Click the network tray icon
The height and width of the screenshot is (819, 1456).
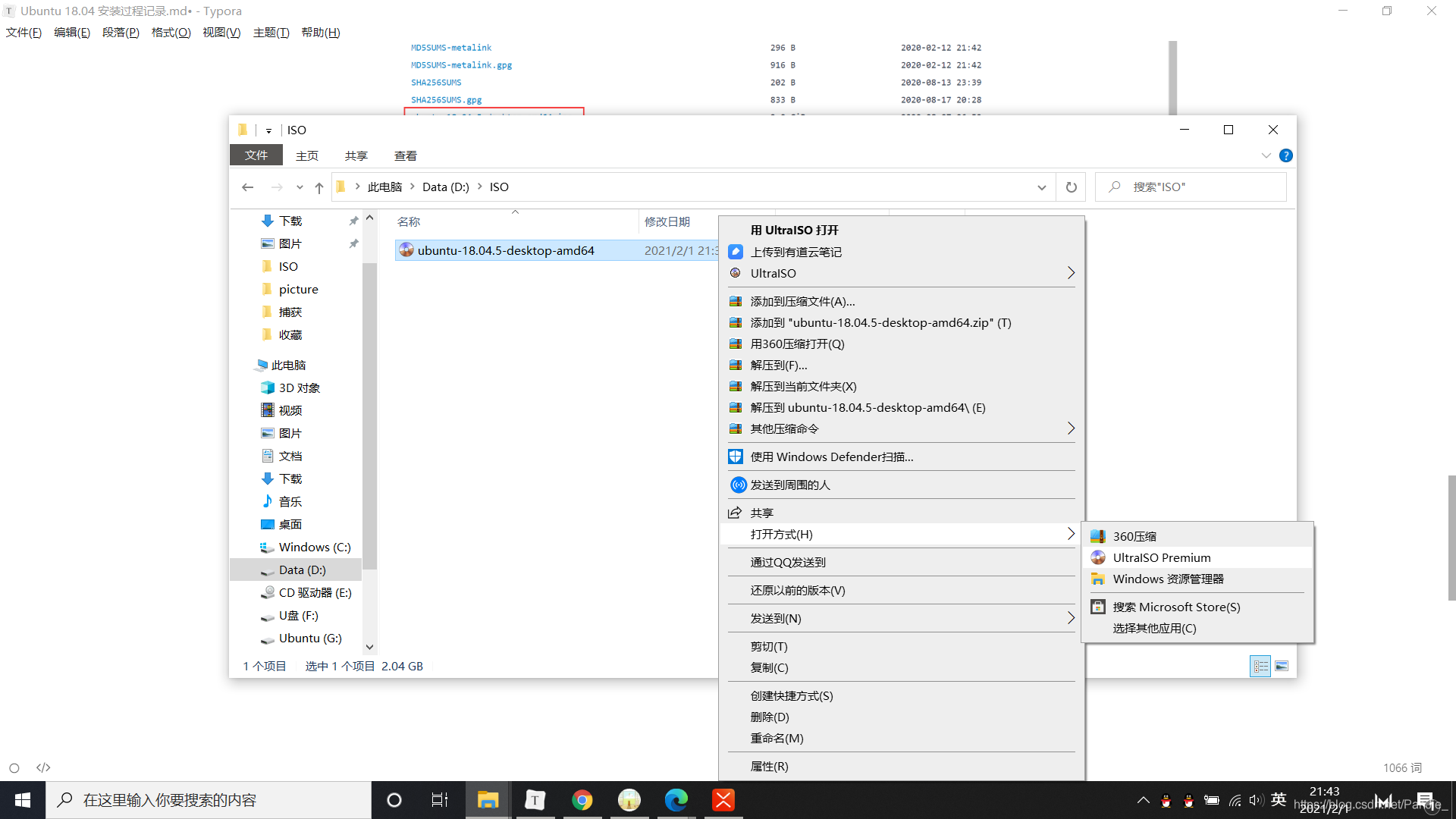(x=1235, y=800)
